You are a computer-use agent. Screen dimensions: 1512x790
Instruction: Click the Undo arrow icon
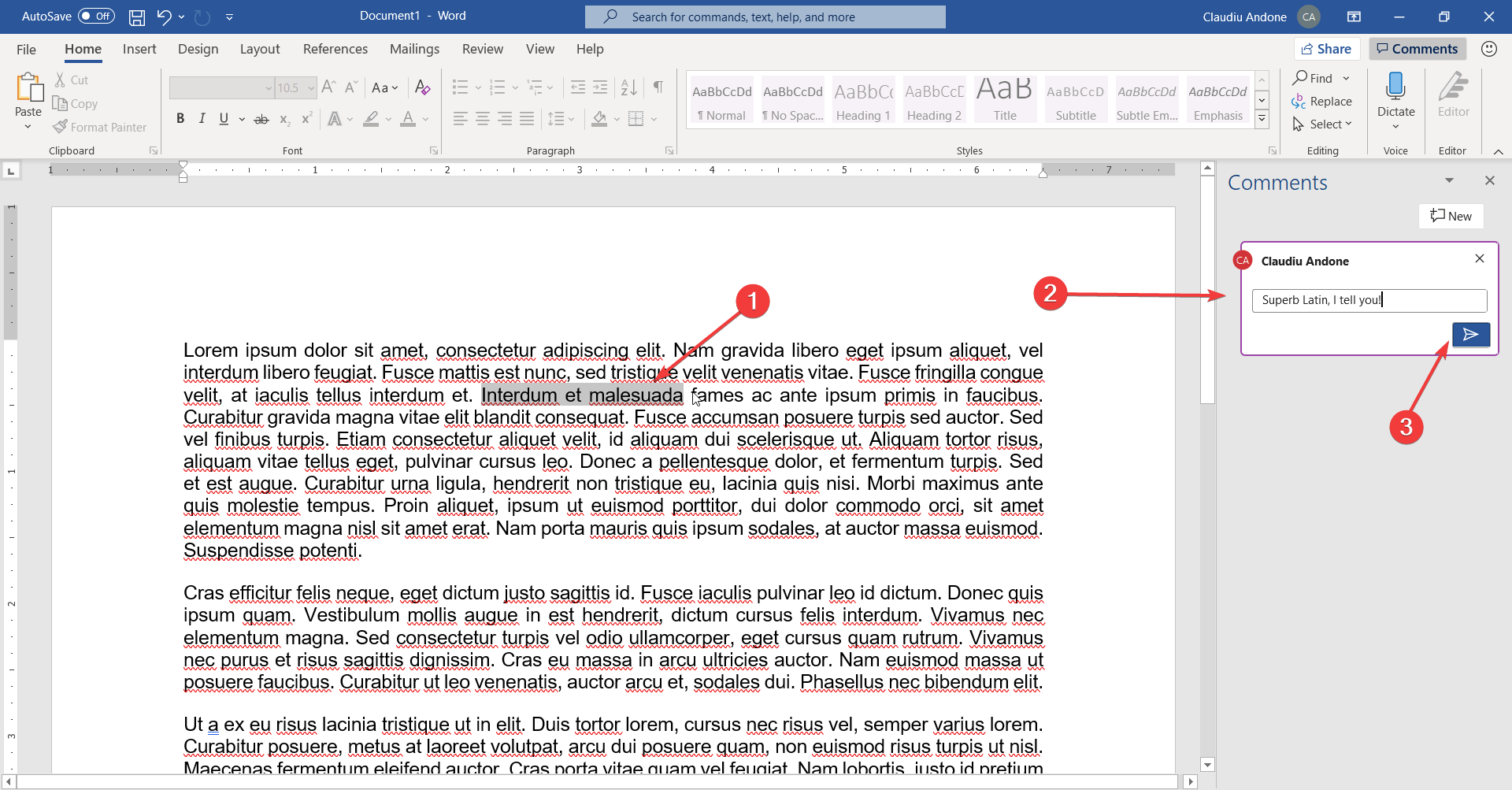tap(164, 17)
